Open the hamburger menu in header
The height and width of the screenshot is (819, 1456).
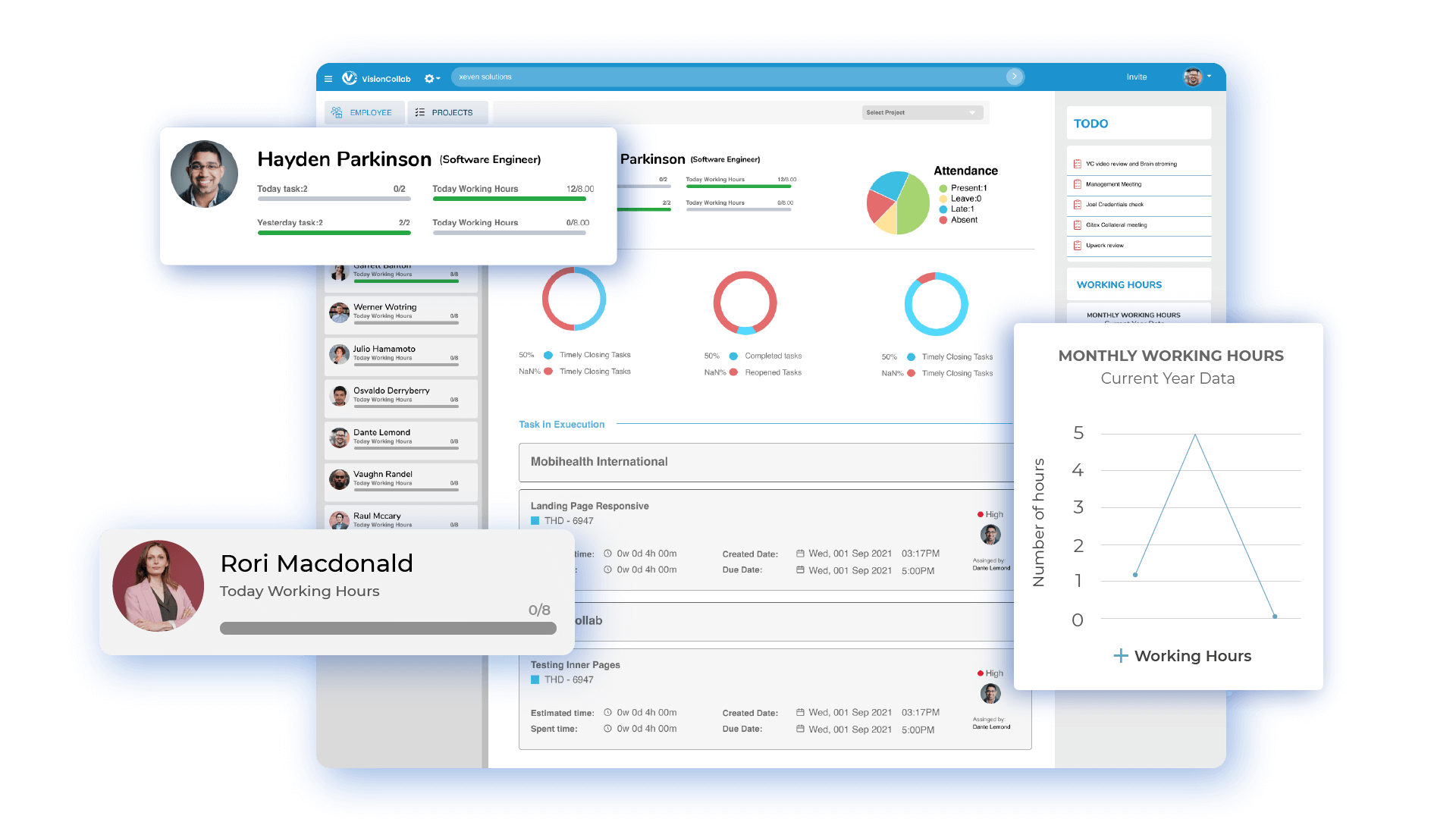tap(328, 78)
